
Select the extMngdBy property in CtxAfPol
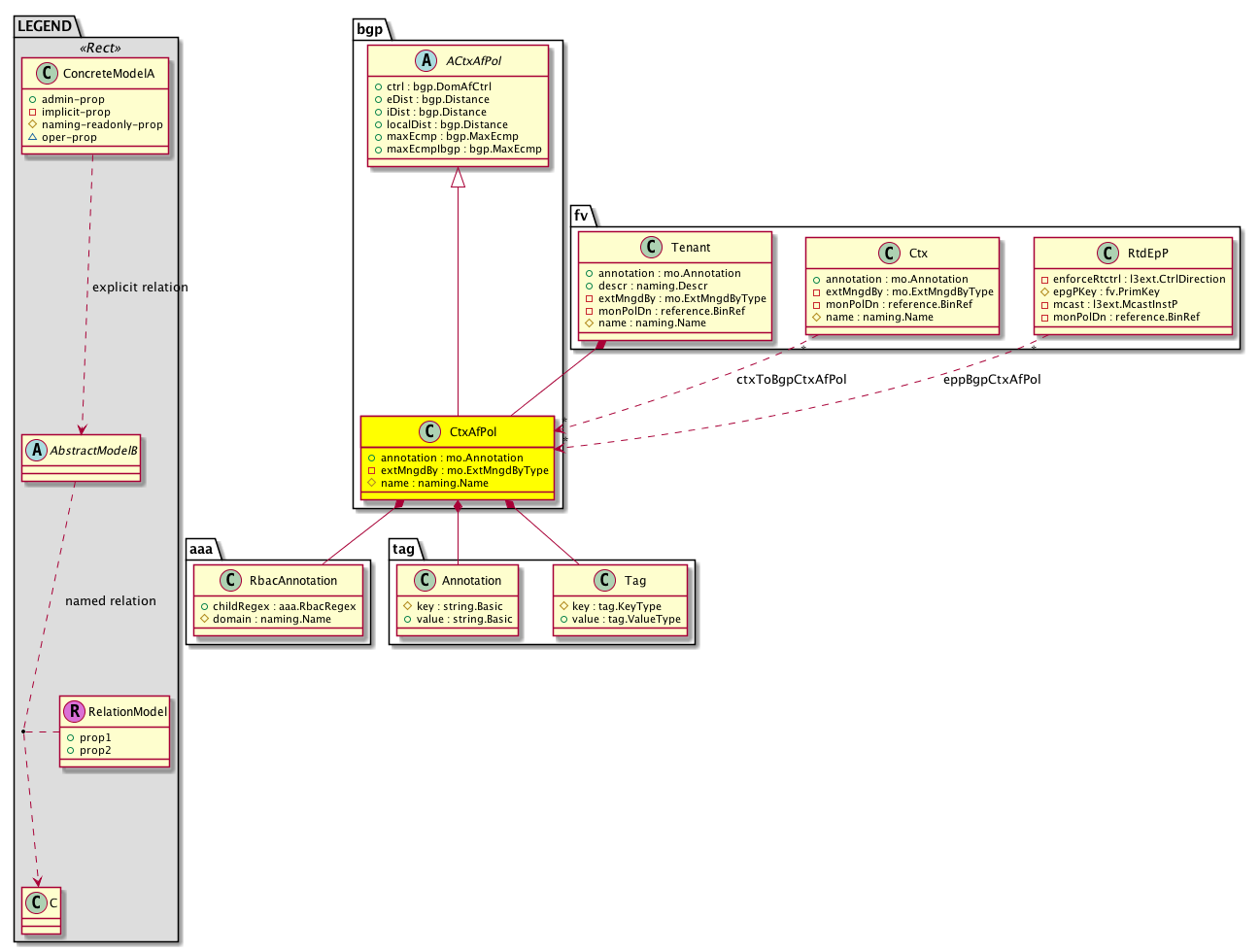(x=458, y=471)
